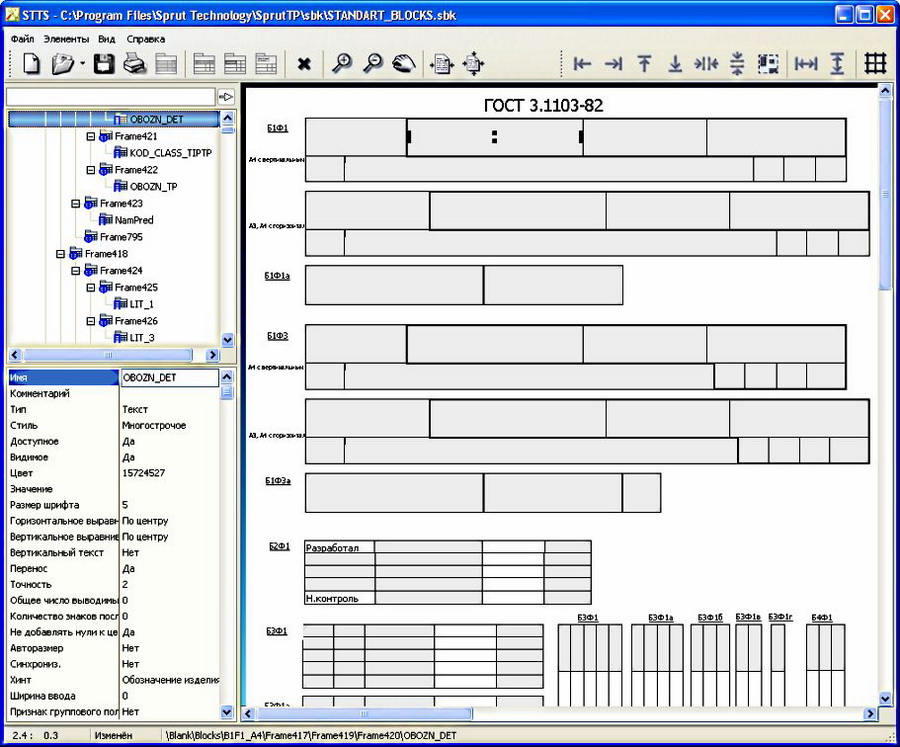This screenshot has width=900, height=747.
Task: Open the Файл menu
Action: pos(22,38)
